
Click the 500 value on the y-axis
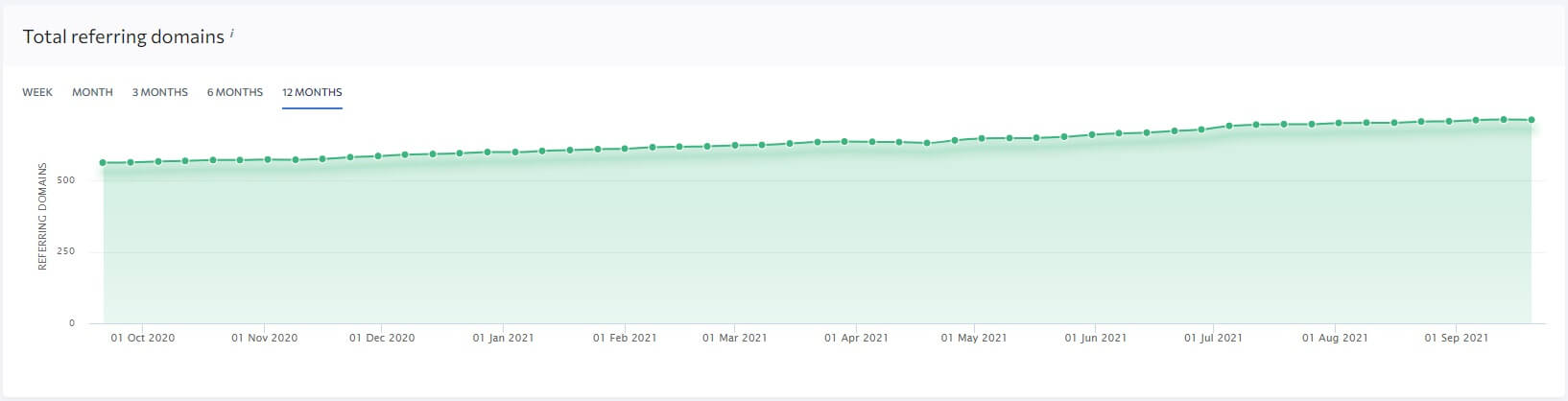coord(65,180)
